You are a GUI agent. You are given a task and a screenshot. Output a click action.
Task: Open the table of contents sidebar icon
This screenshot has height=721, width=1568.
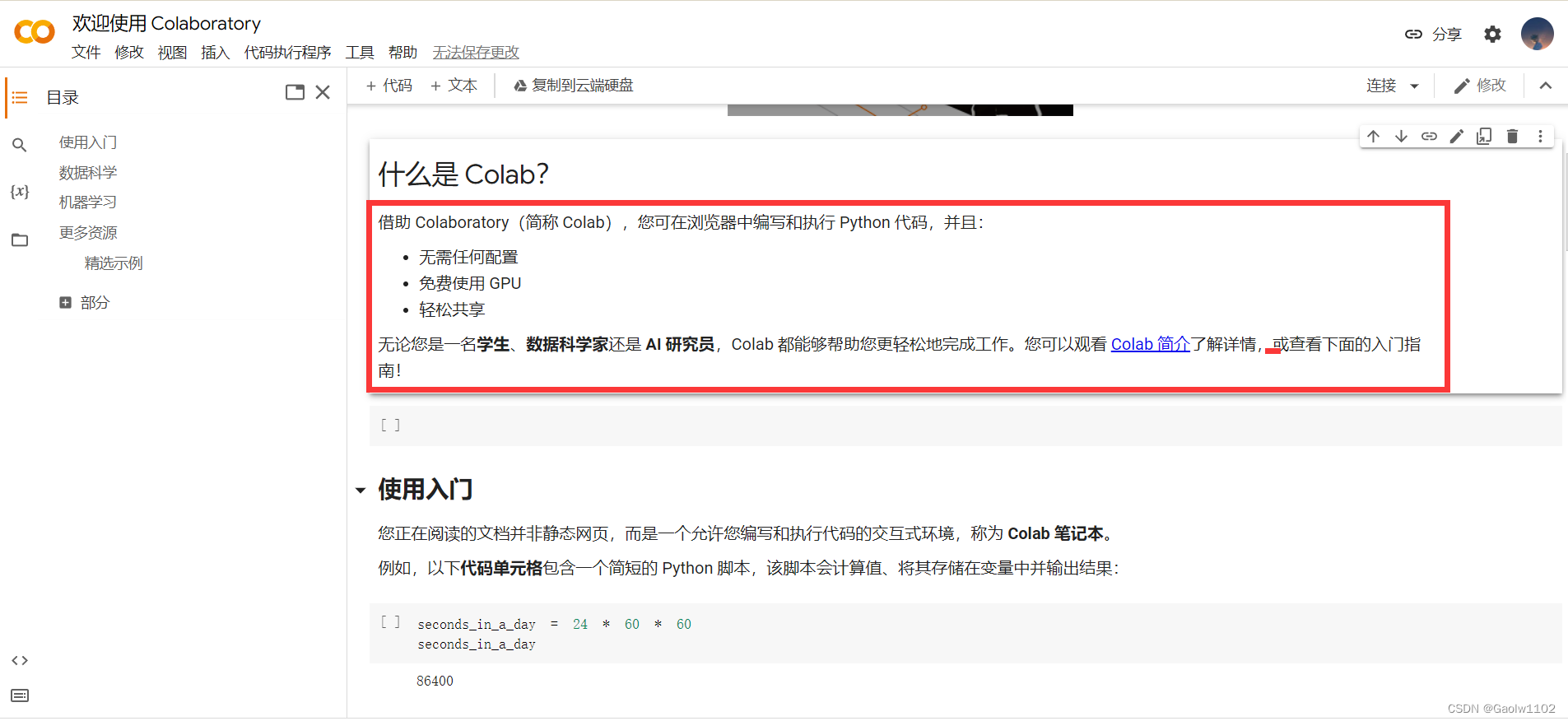pyautogui.click(x=20, y=98)
